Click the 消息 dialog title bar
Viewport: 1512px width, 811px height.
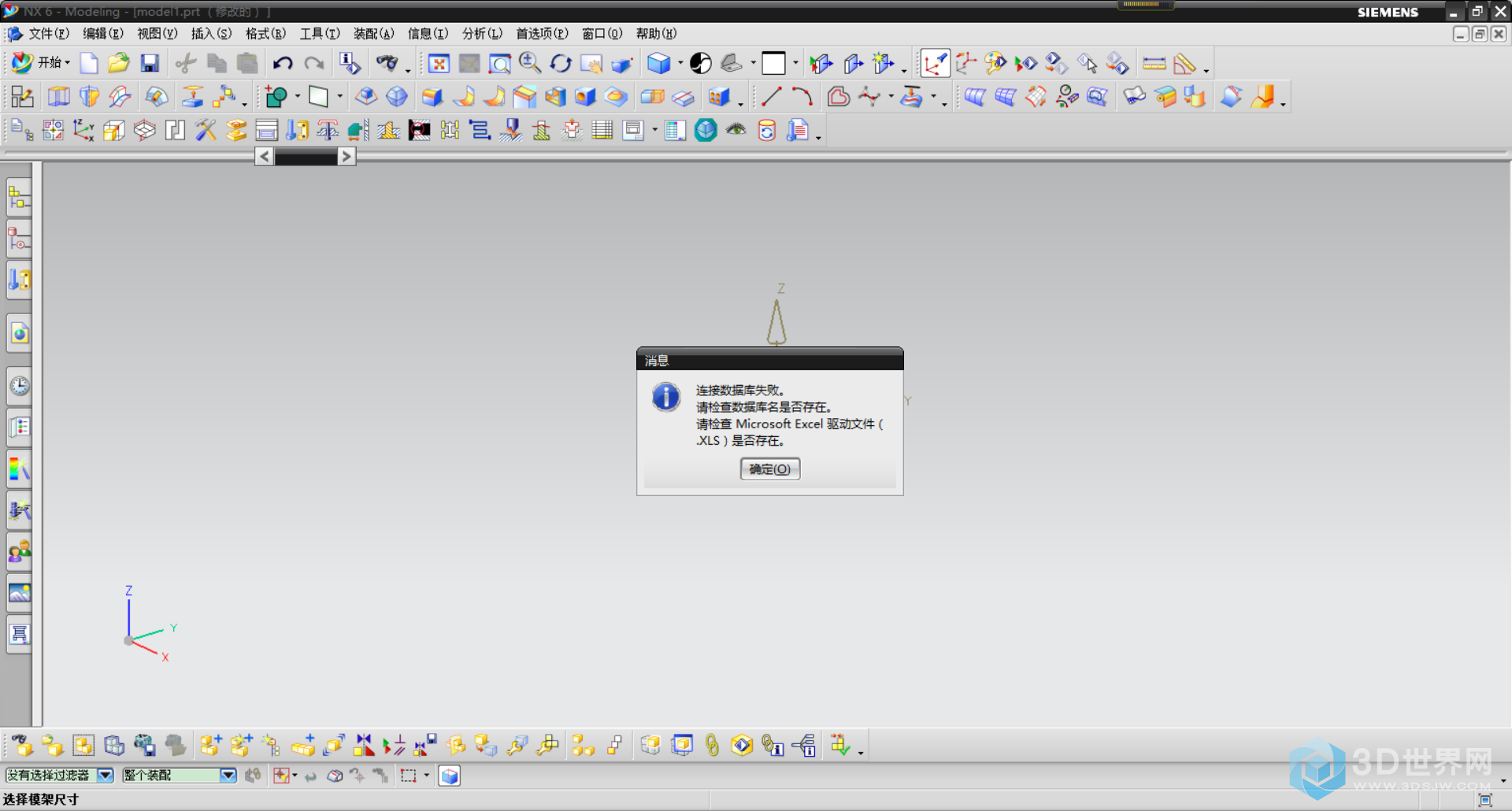(x=769, y=360)
